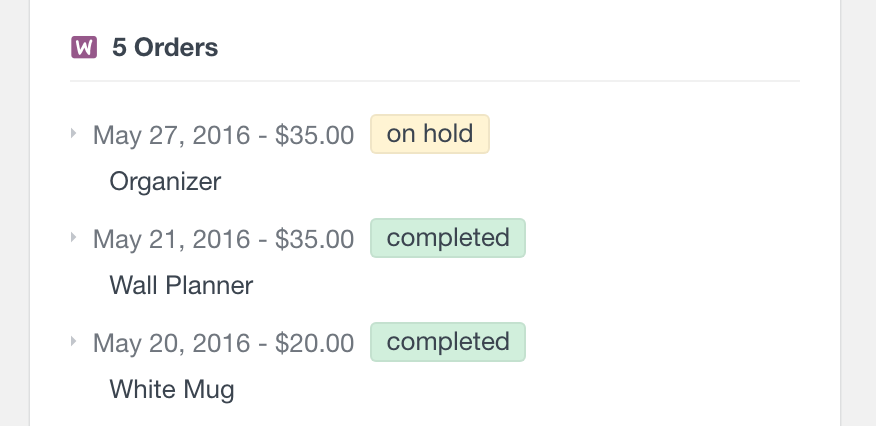Click the $35.00 amount on Wall Planner order

315,239
